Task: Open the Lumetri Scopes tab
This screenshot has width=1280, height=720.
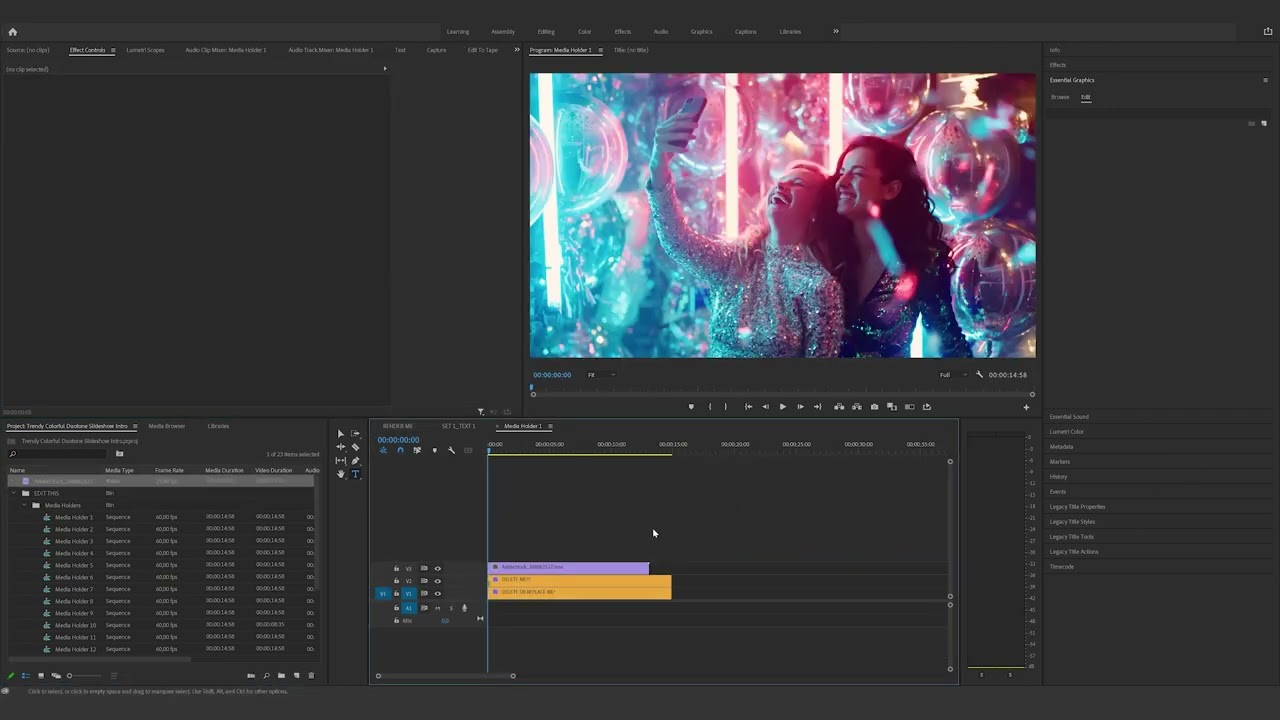Action: (x=145, y=50)
